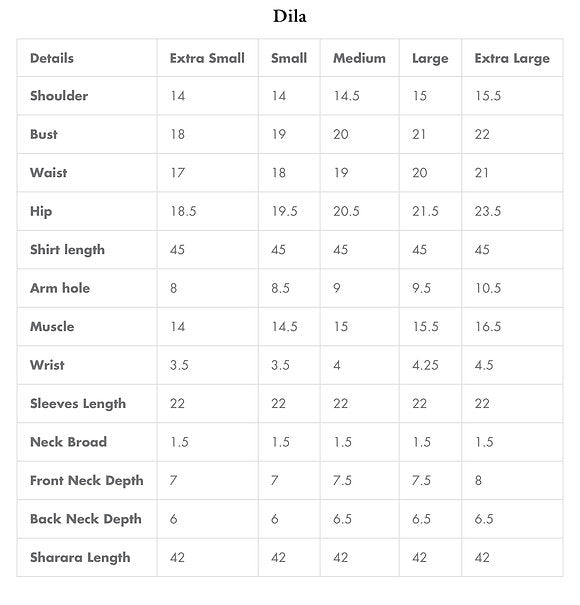Click the Extra Large hip value 23.5
Image resolution: width=580 pixels, height=605 pixels.
488,211
